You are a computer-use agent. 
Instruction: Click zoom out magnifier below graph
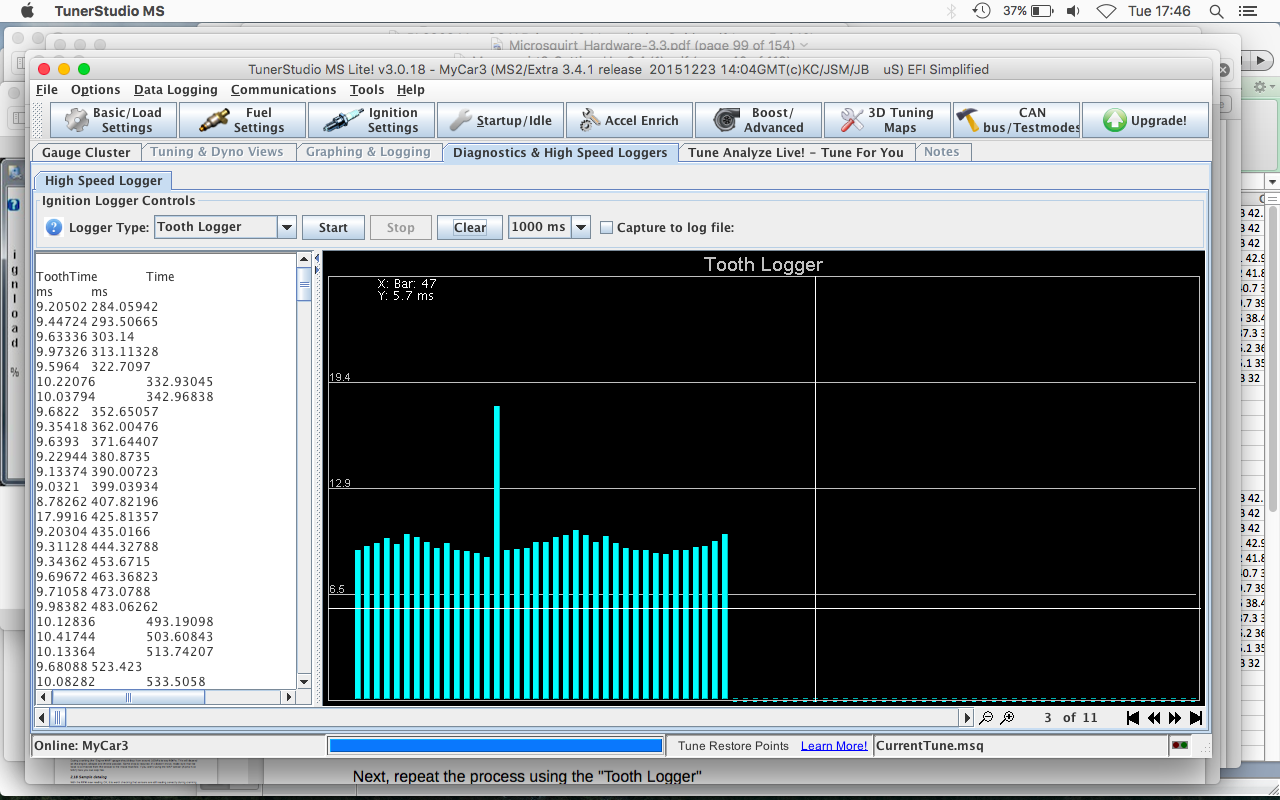point(986,718)
